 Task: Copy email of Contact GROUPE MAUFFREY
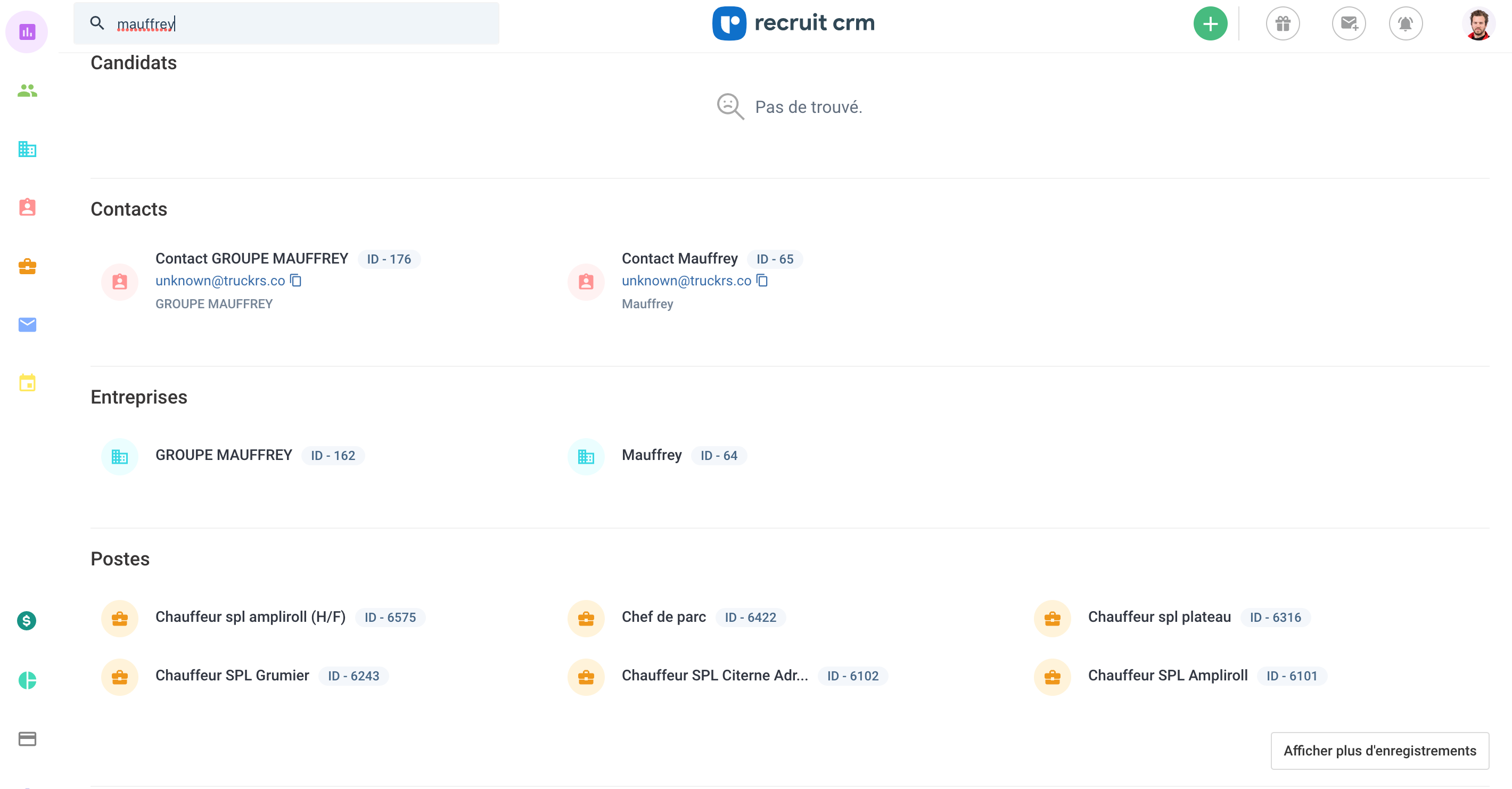point(296,281)
